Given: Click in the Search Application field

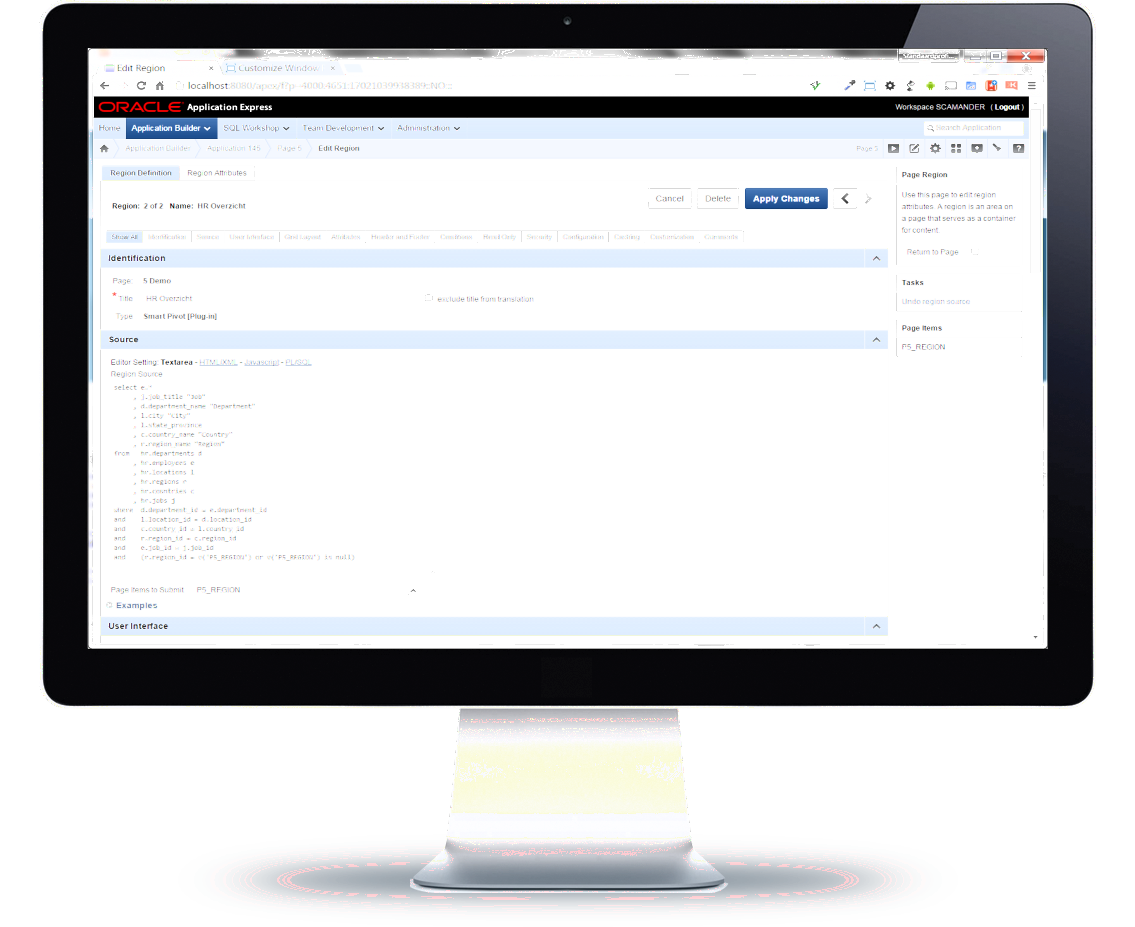Looking at the screenshot, I should [977, 128].
